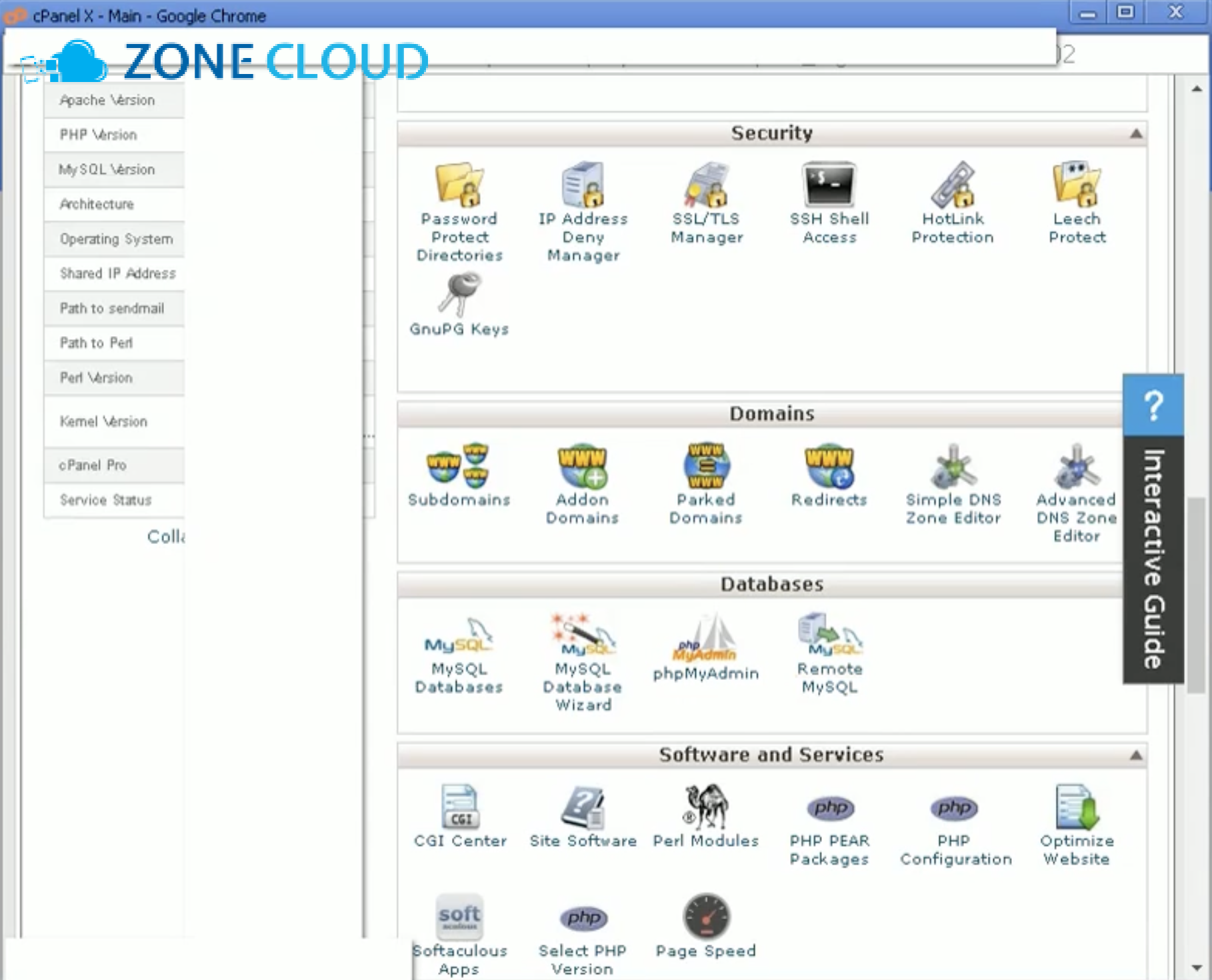Open Subdomains
Viewport: 1212px width, 980px height.
coord(459,475)
